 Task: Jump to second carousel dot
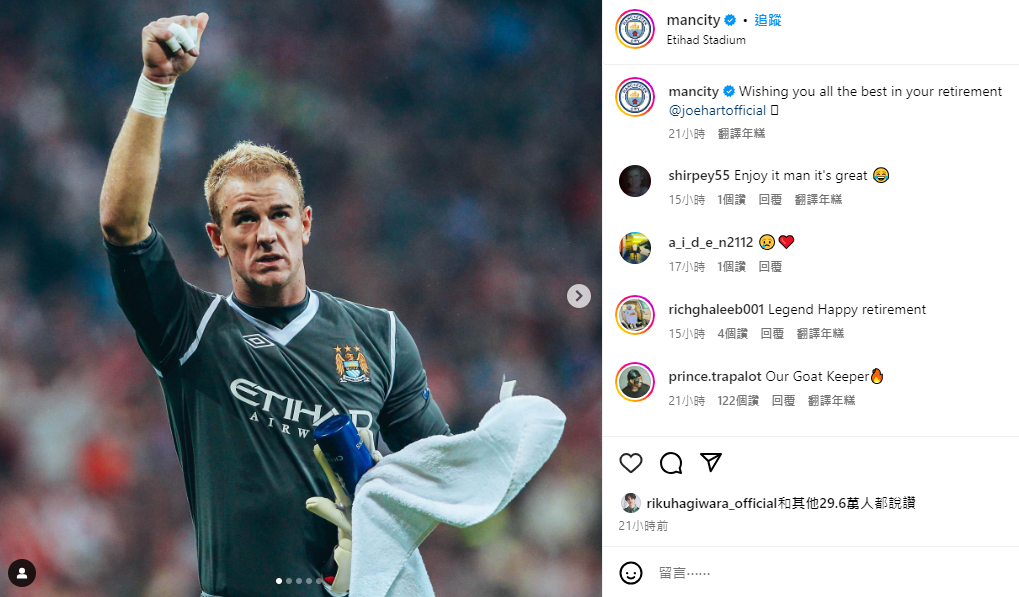(x=289, y=581)
